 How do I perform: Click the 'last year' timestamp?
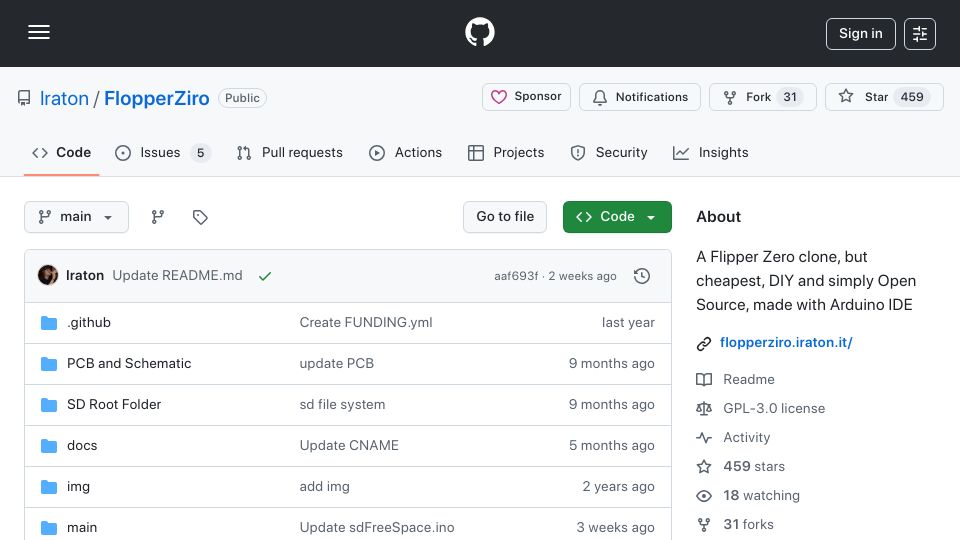tap(628, 323)
